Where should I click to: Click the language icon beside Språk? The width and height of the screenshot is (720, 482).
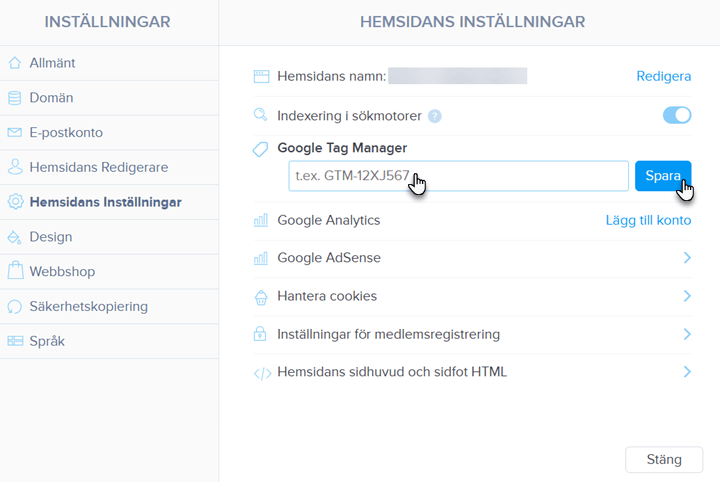[x=15, y=341]
